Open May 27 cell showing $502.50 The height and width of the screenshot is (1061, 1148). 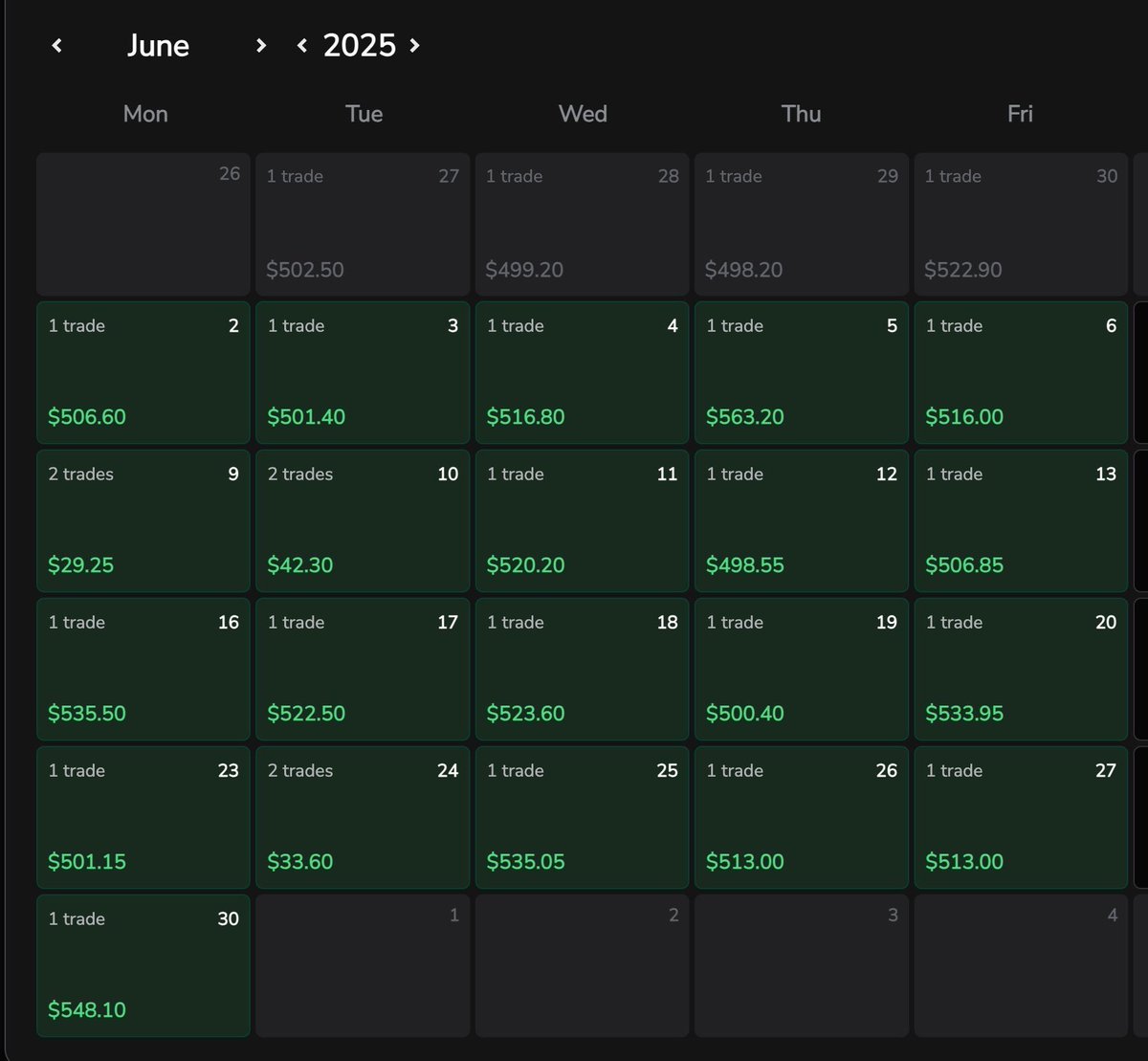363,225
